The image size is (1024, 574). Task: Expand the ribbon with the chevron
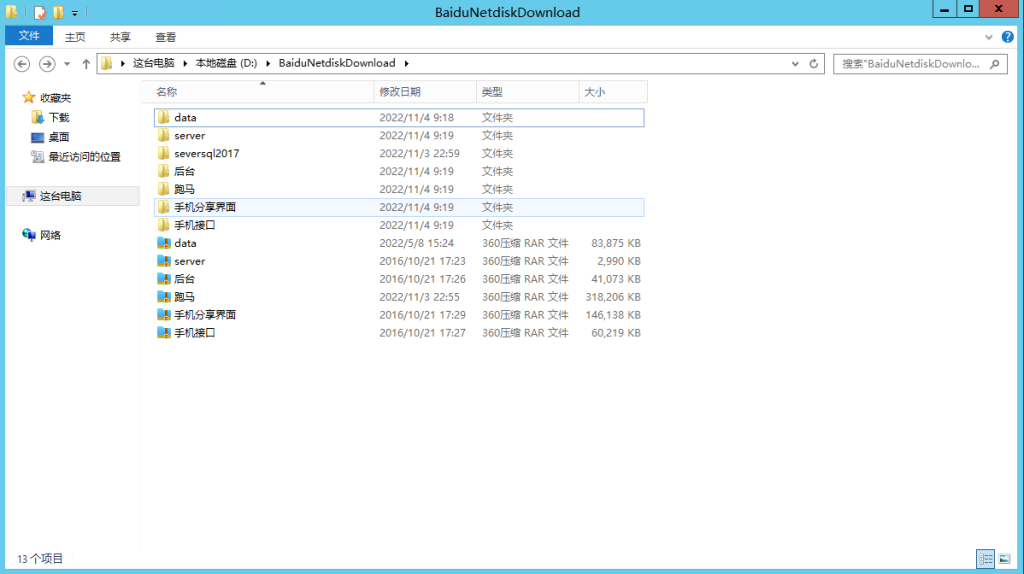pyautogui.click(x=990, y=37)
